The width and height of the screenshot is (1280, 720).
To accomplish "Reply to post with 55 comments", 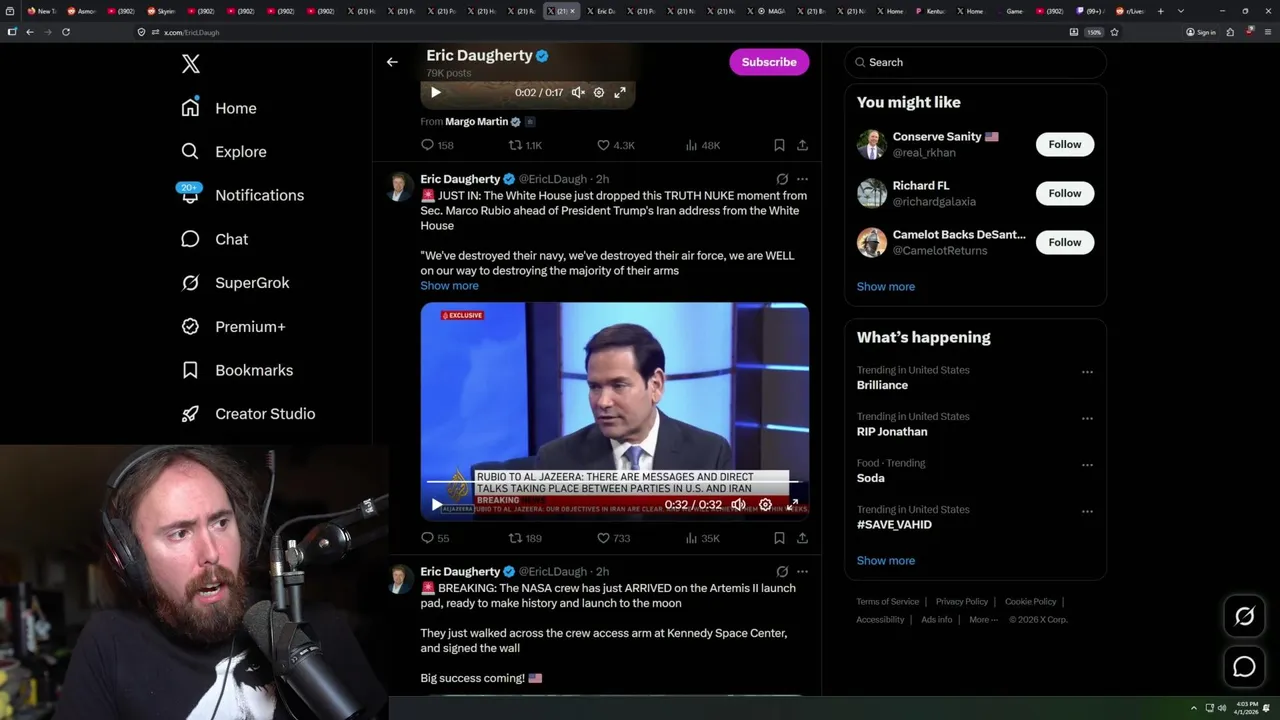I will coord(435,538).
